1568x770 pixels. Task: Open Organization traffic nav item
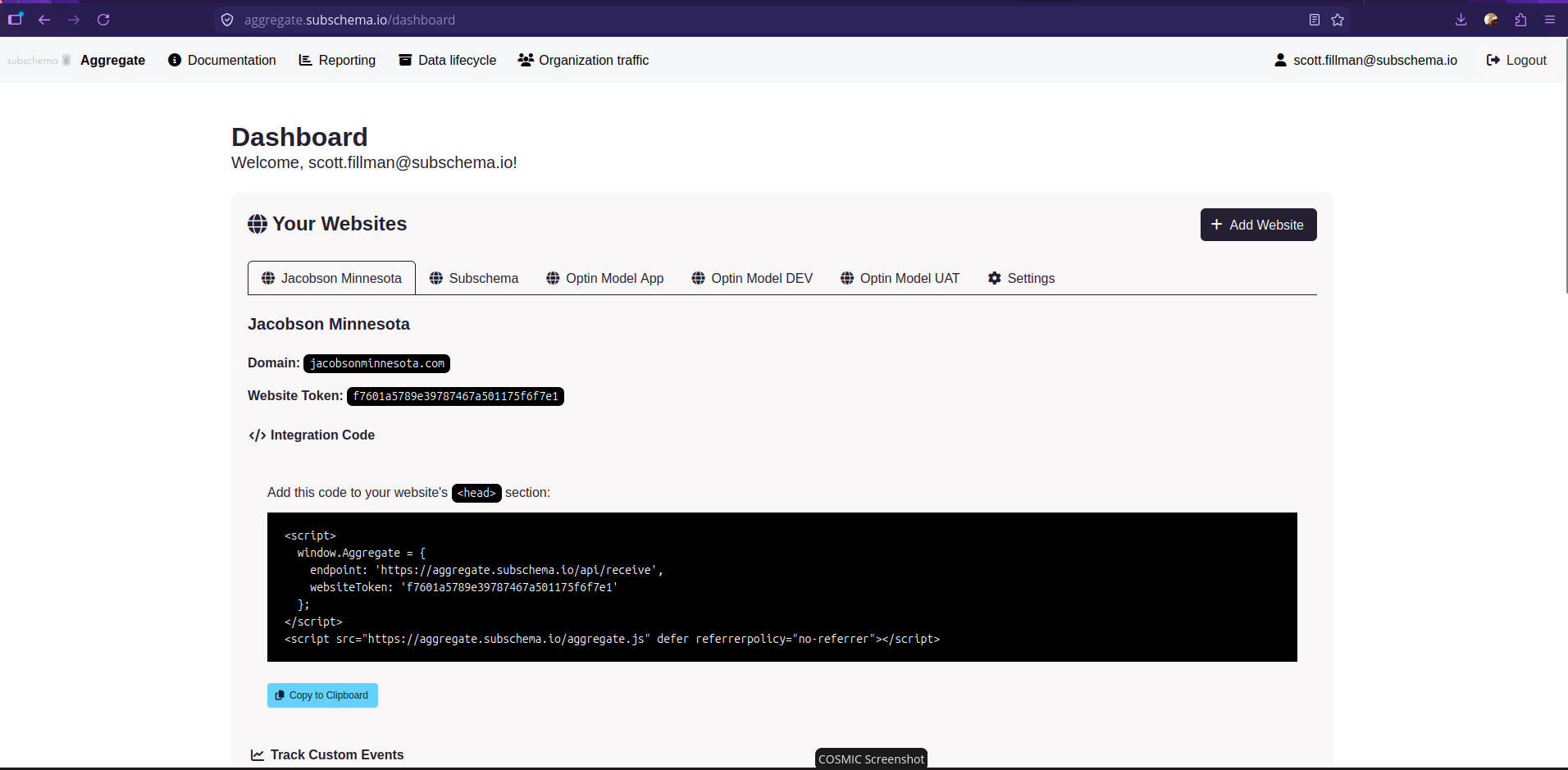coord(583,60)
